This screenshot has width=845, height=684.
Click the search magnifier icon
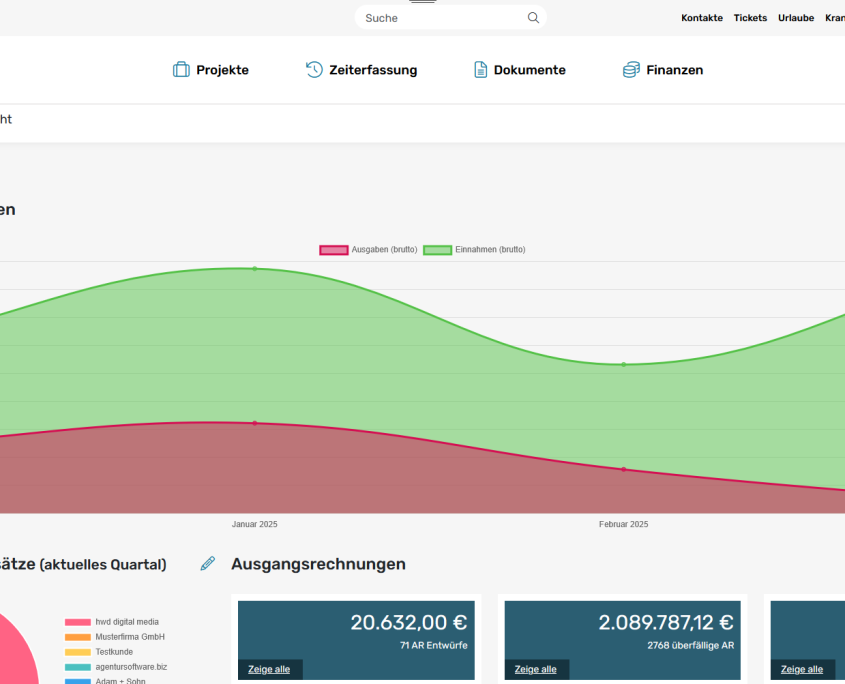point(533,18)
